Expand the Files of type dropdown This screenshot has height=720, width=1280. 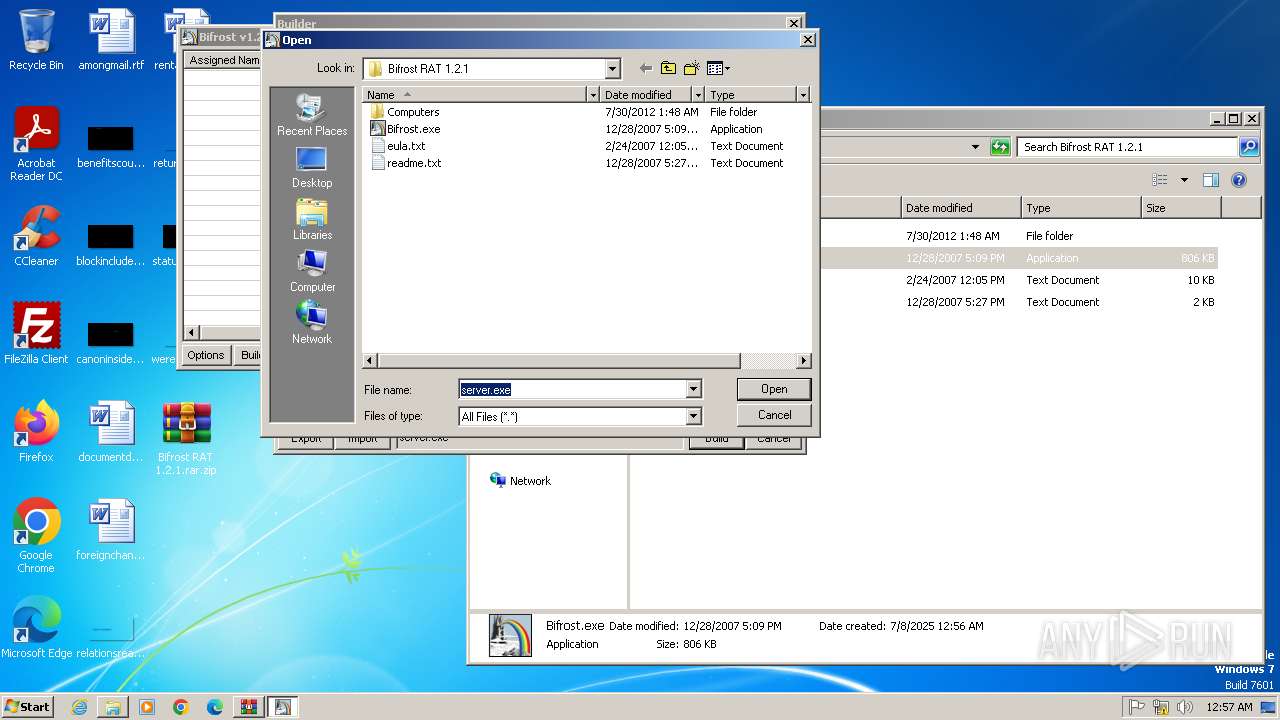694,416
